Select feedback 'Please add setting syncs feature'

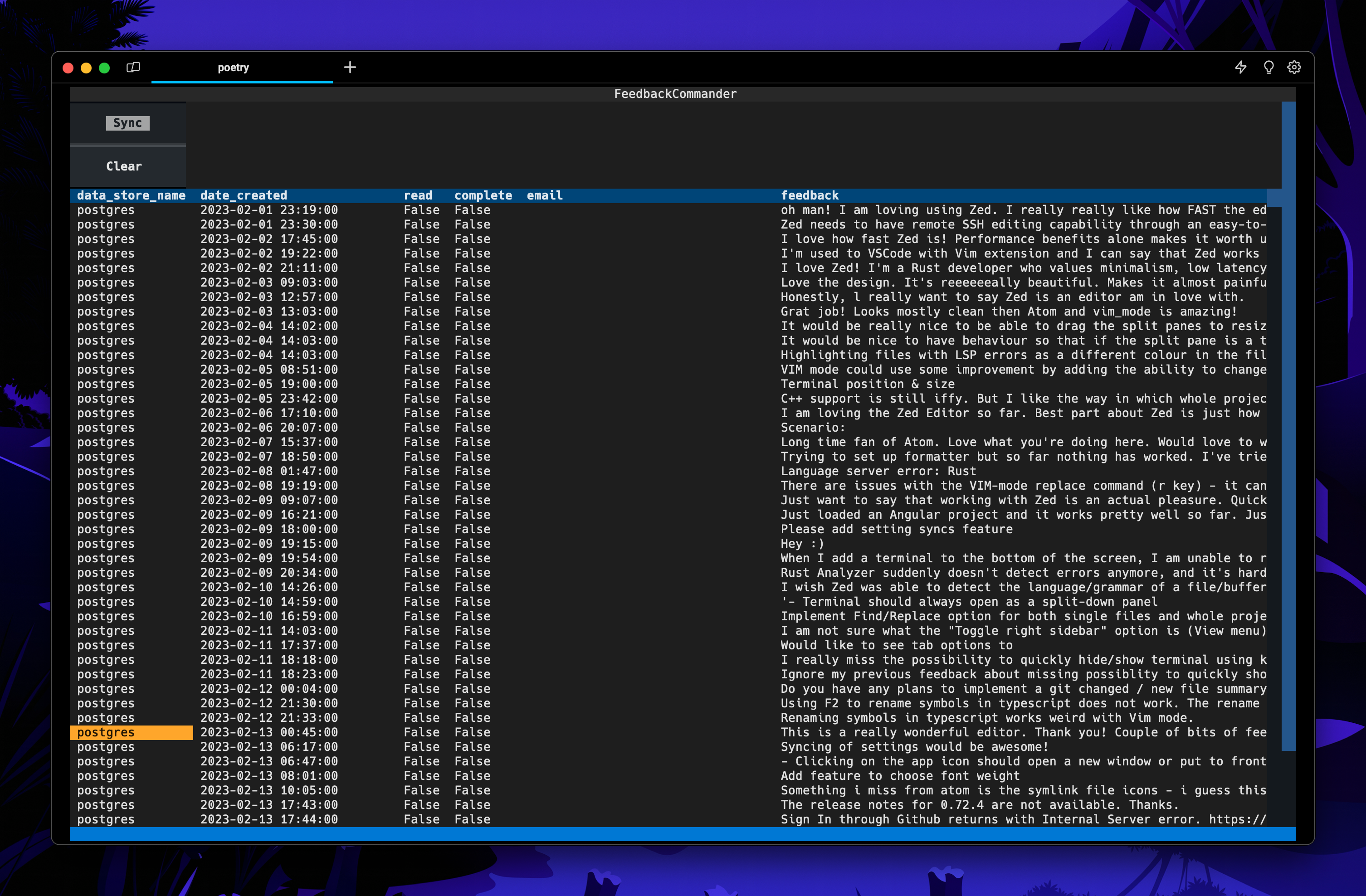coord(896,529)
